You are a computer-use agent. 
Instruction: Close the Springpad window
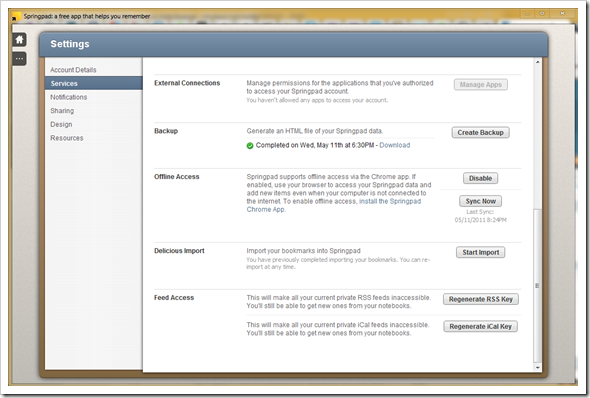(x=562, y=14)
